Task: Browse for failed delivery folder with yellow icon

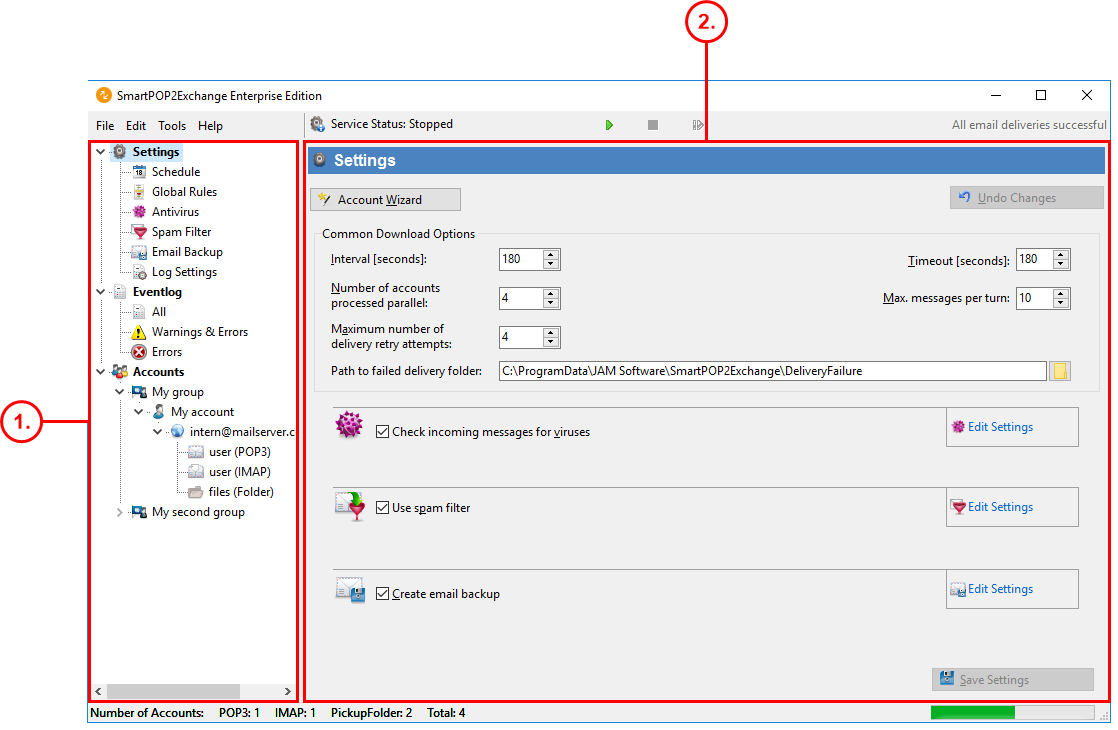Action: (1060, 371)
